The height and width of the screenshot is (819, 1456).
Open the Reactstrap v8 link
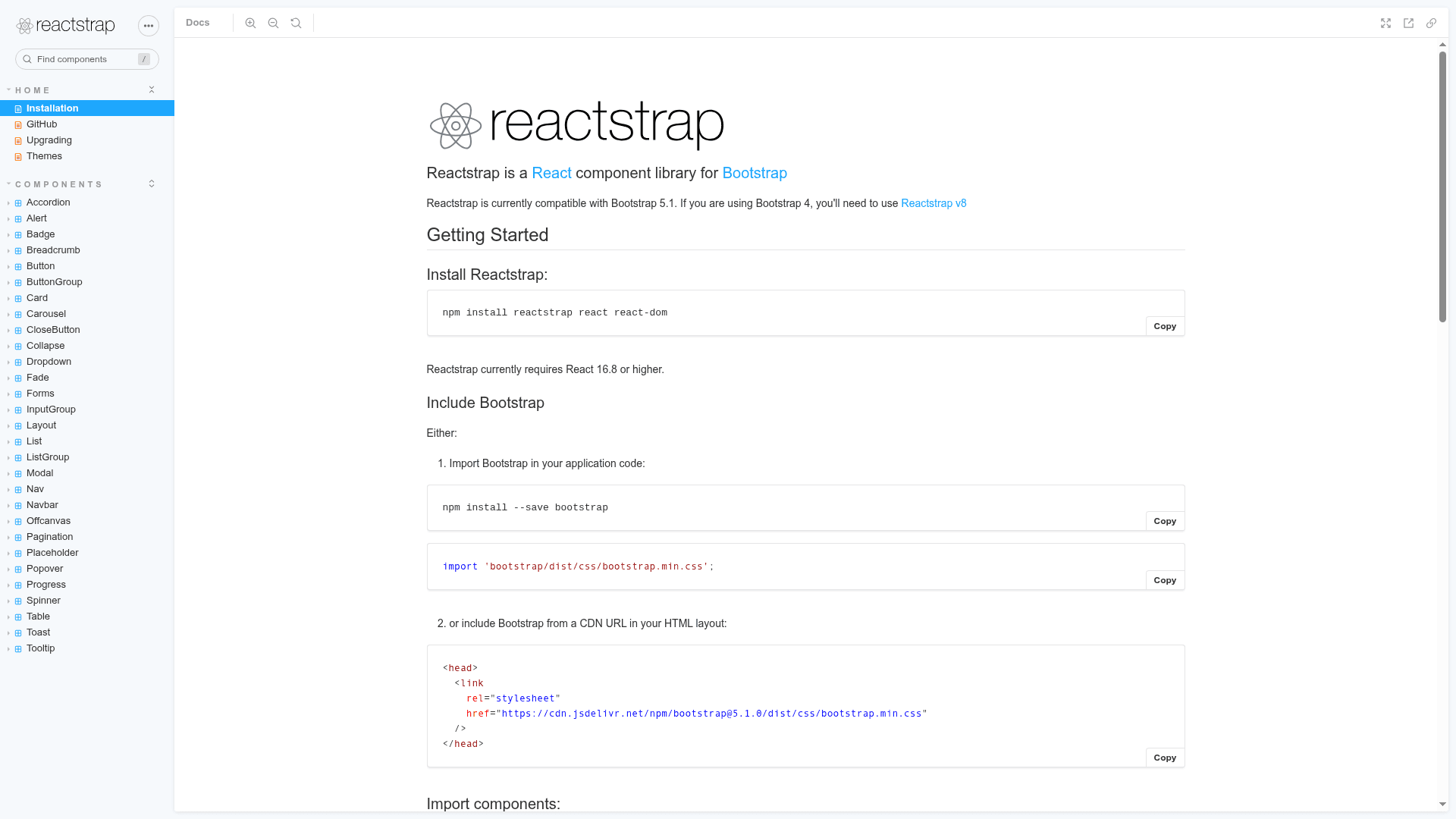(x=934, y=203)
